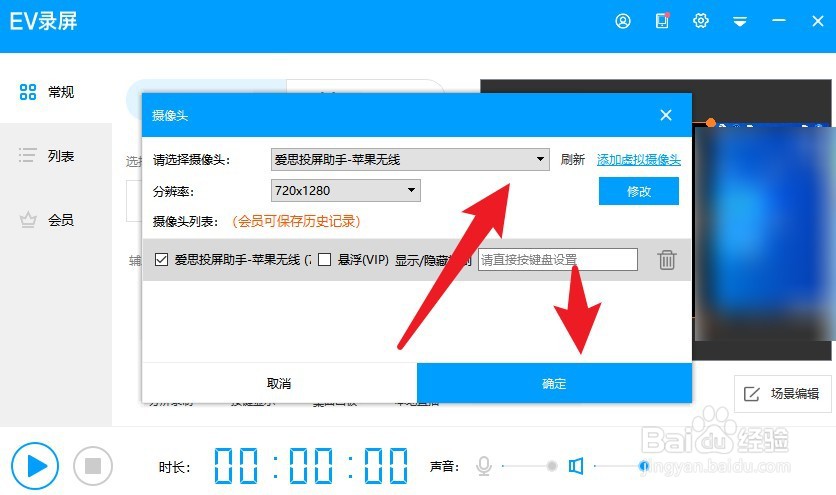Click the 刷新 refresh button

coord(573,159)
